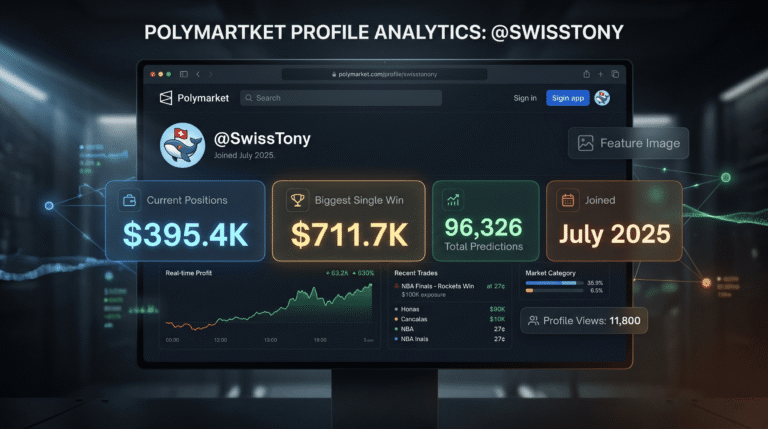
Task: Click the 'Market Category' heading
Action: pos(551,273)
